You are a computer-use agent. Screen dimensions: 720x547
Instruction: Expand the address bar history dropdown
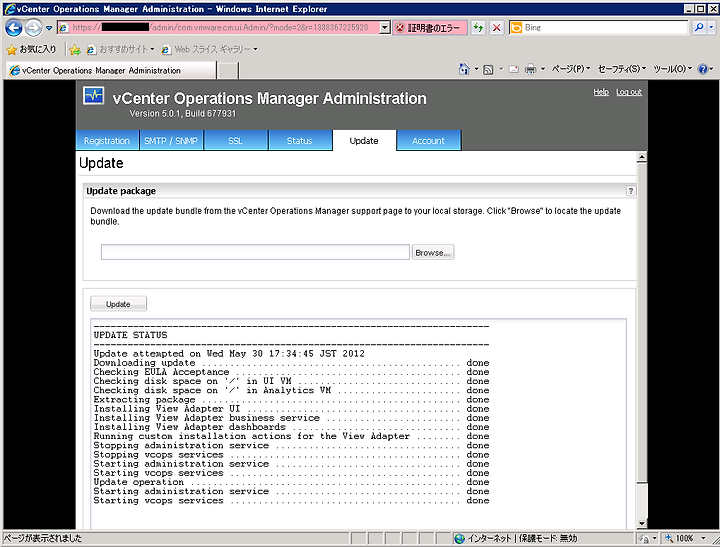pos(385,28)
